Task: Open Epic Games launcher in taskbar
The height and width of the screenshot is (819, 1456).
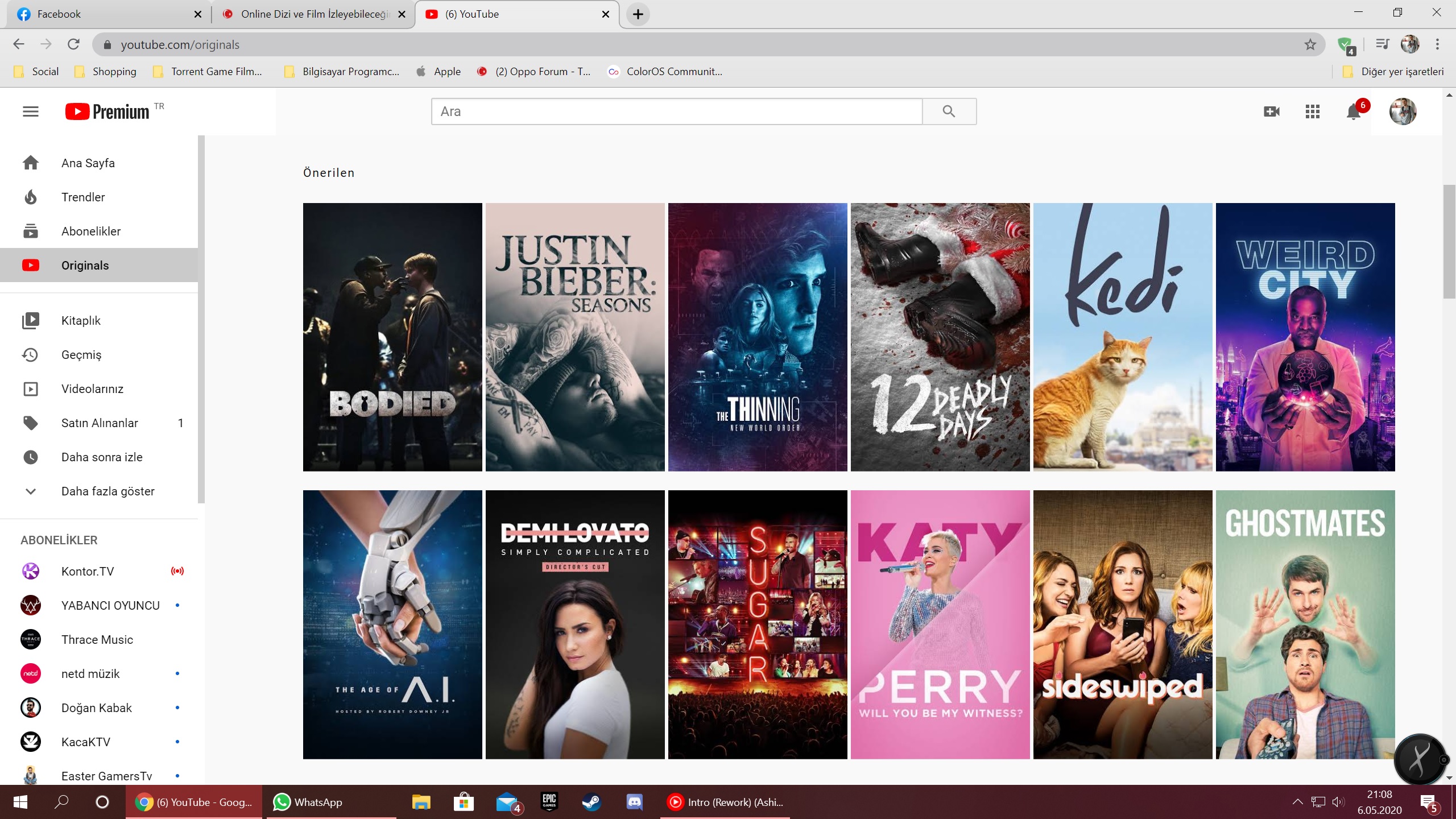Action: pos(549,802)
